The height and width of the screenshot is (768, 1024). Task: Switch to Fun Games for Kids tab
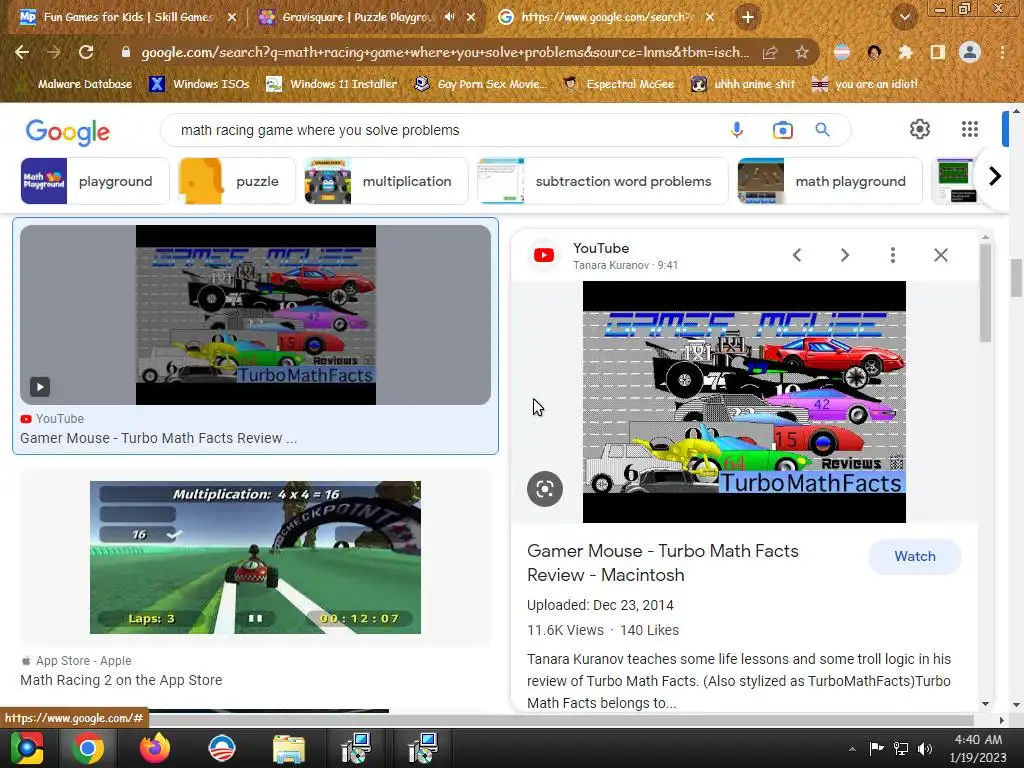coord(127,17)
